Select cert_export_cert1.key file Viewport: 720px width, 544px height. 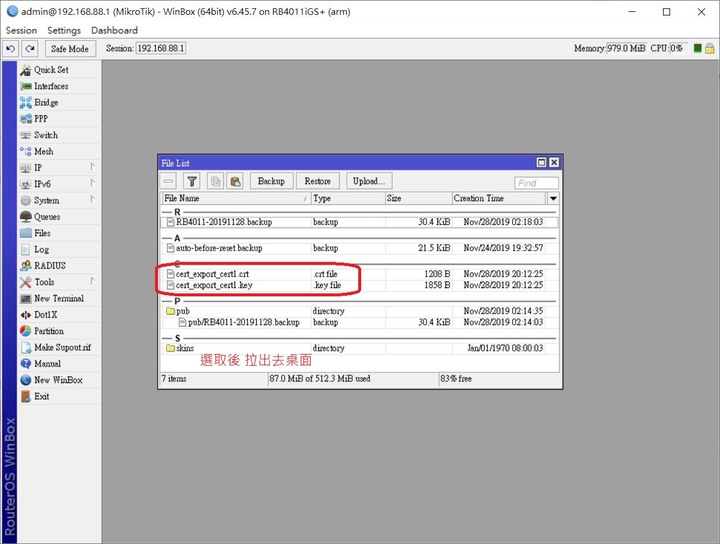coord(359,285)
